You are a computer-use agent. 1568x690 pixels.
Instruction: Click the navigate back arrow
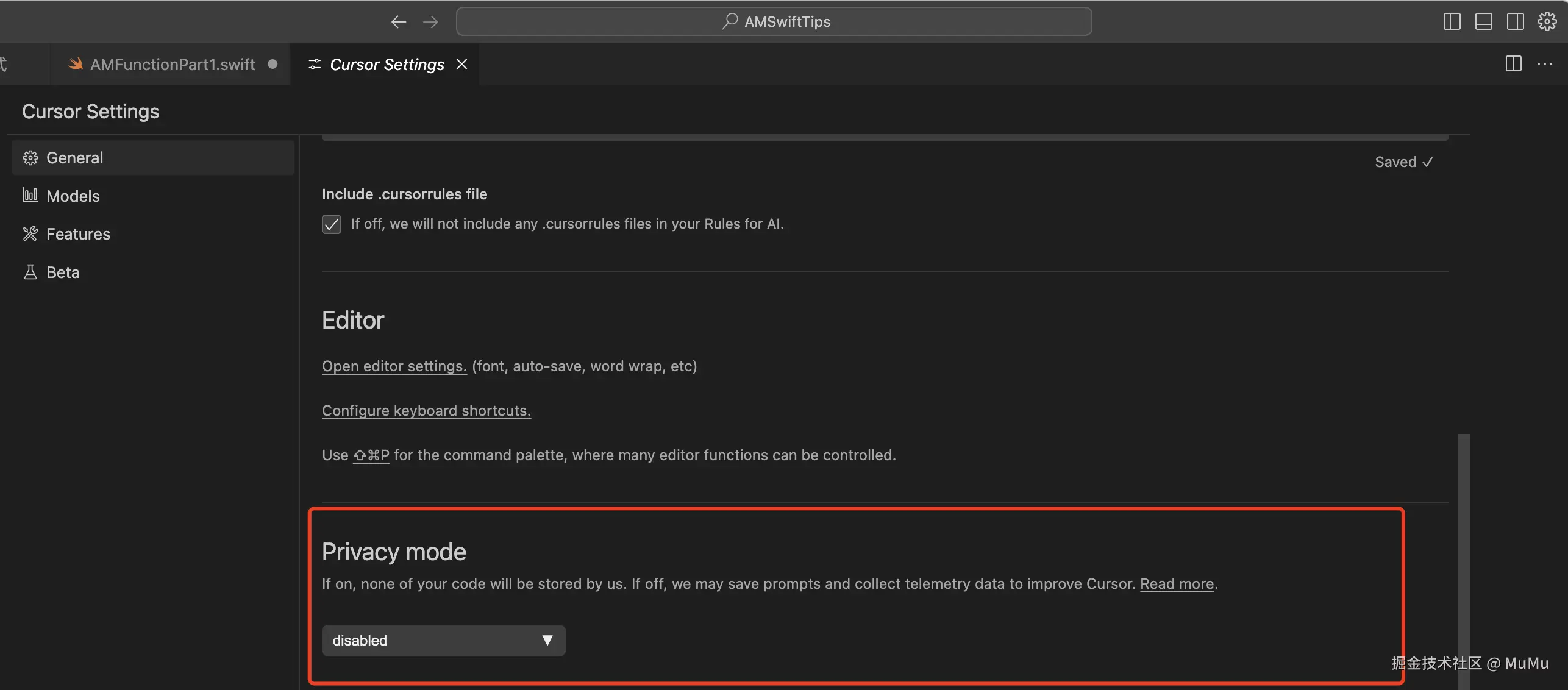click(398, 22)
